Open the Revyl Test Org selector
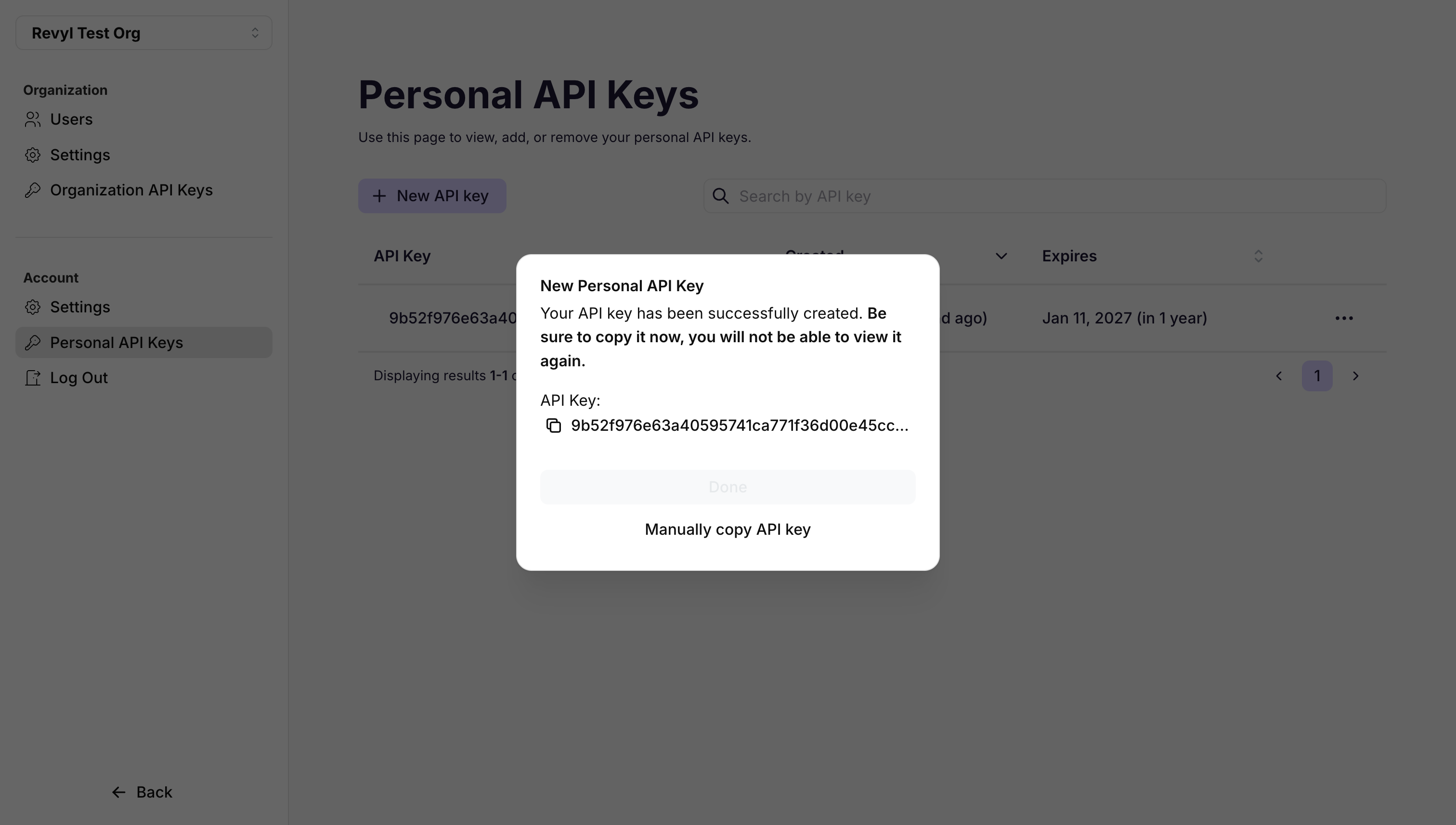The image size is (1456, 825). (143, 33)
